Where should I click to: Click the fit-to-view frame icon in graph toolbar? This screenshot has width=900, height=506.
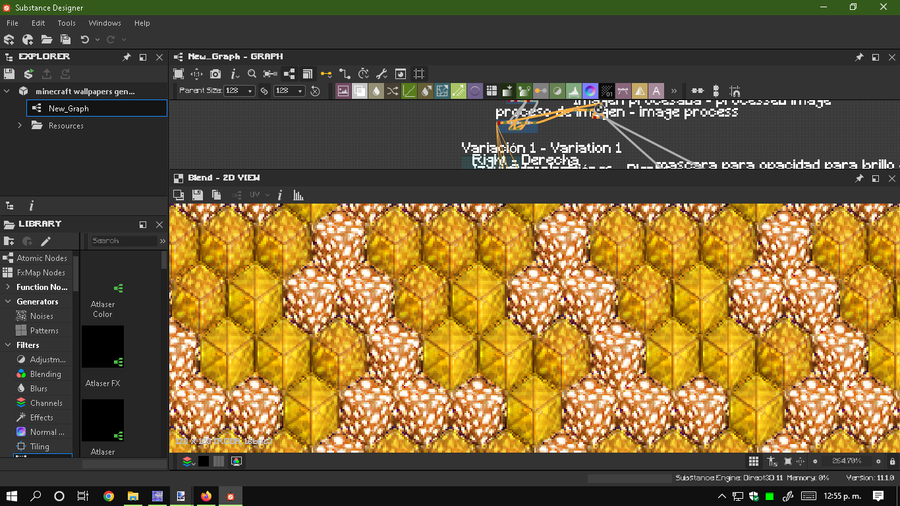click(179, 74)
